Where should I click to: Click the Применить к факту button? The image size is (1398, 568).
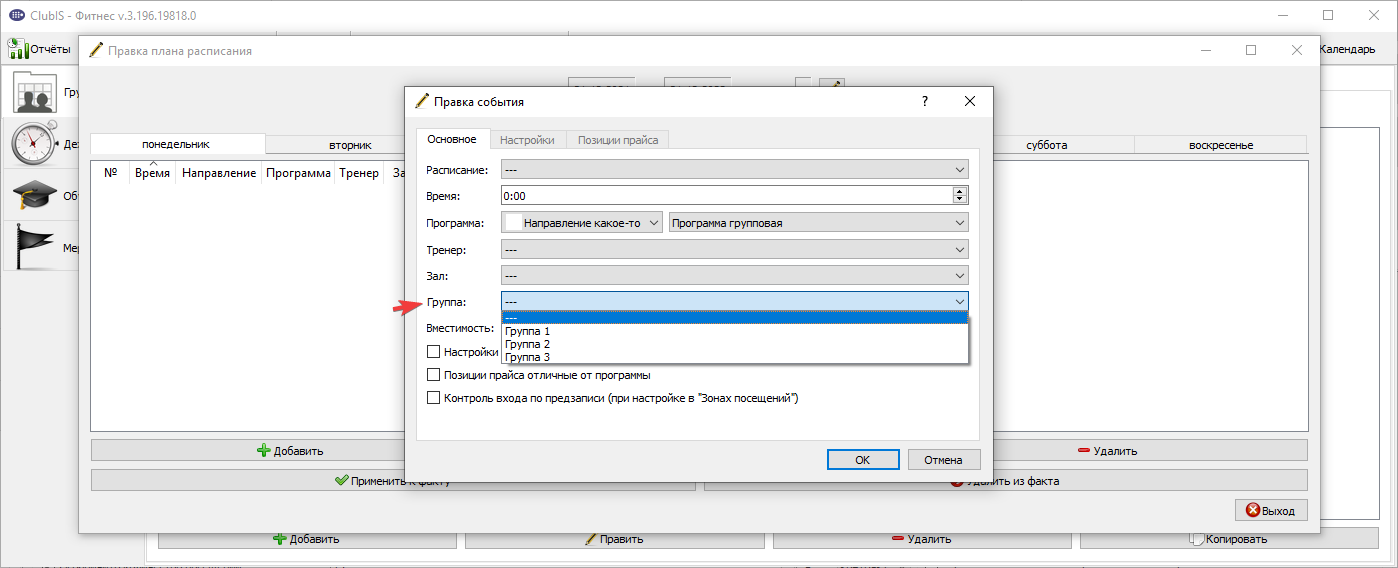coord(393,481)
